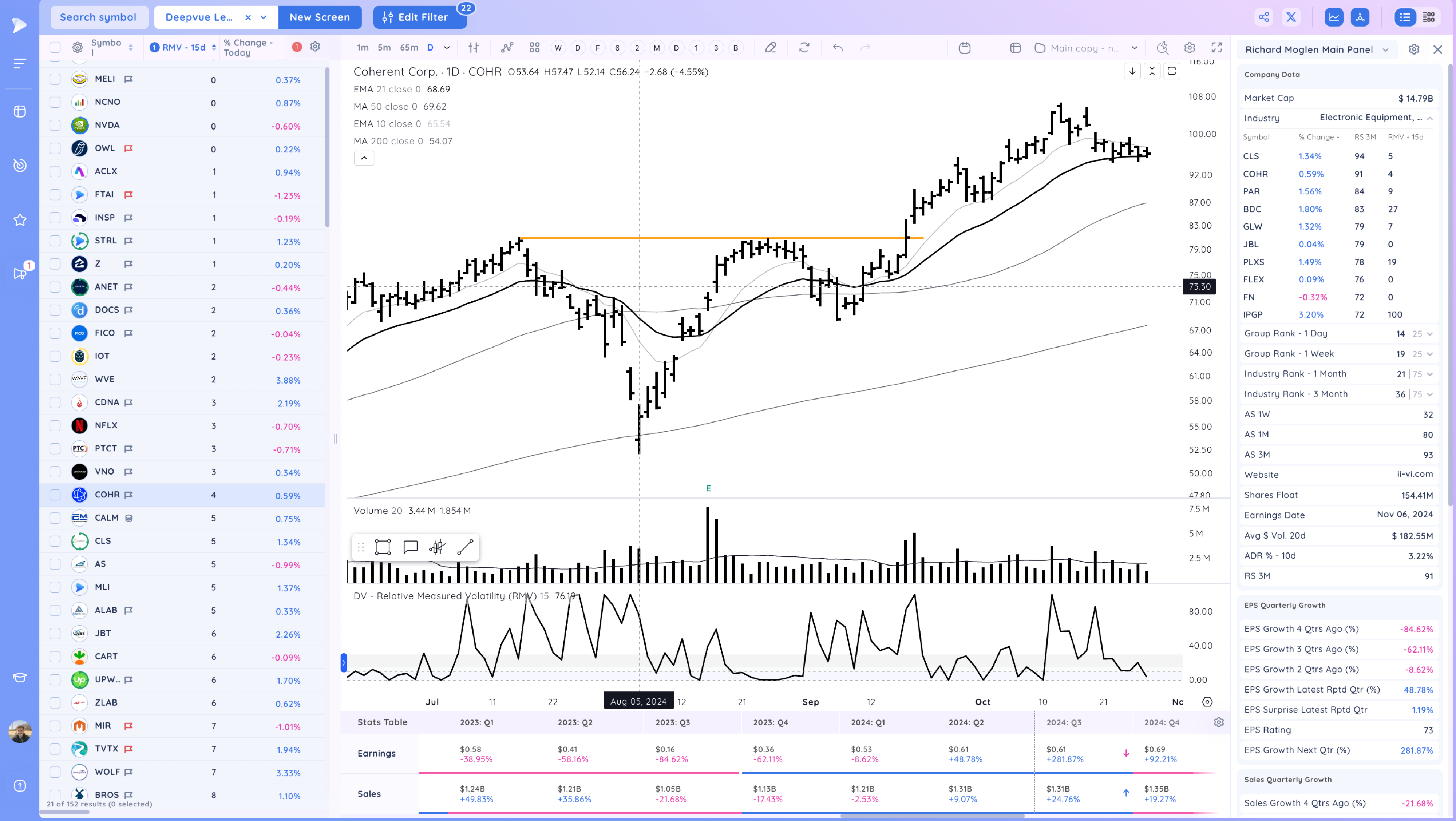Click the chart type bars icon

click(x=474, y=48)
